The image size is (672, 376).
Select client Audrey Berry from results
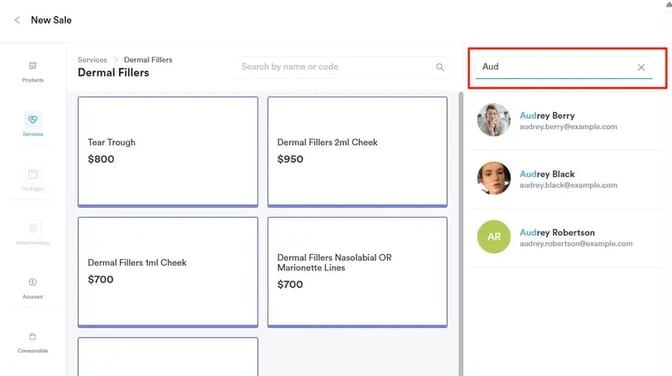[x=566, y=120]
